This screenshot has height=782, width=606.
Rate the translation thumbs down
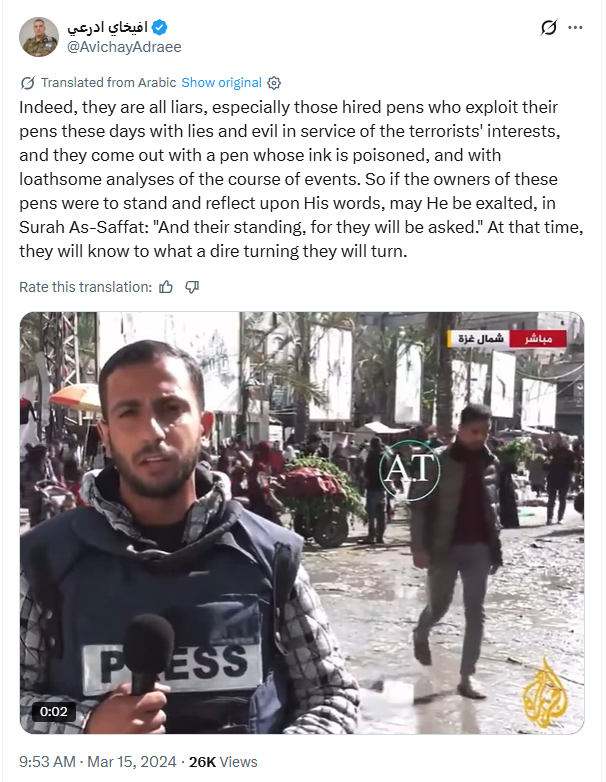click(192, 287)
